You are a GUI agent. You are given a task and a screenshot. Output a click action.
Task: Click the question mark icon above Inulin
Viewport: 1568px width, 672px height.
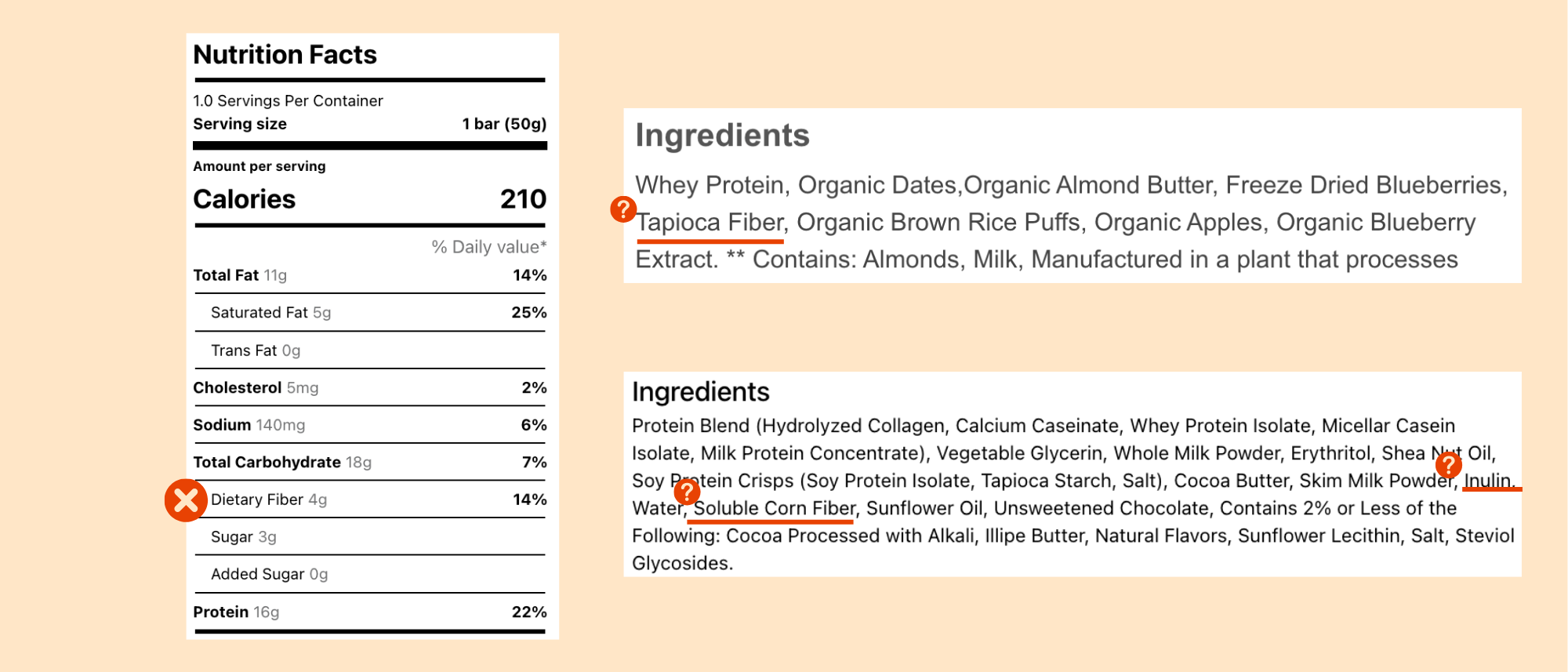(1449, 465)
